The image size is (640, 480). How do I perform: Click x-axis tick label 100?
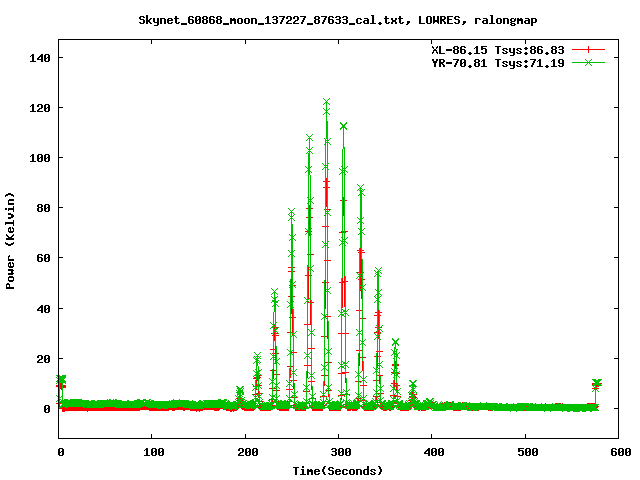(154, 452)
